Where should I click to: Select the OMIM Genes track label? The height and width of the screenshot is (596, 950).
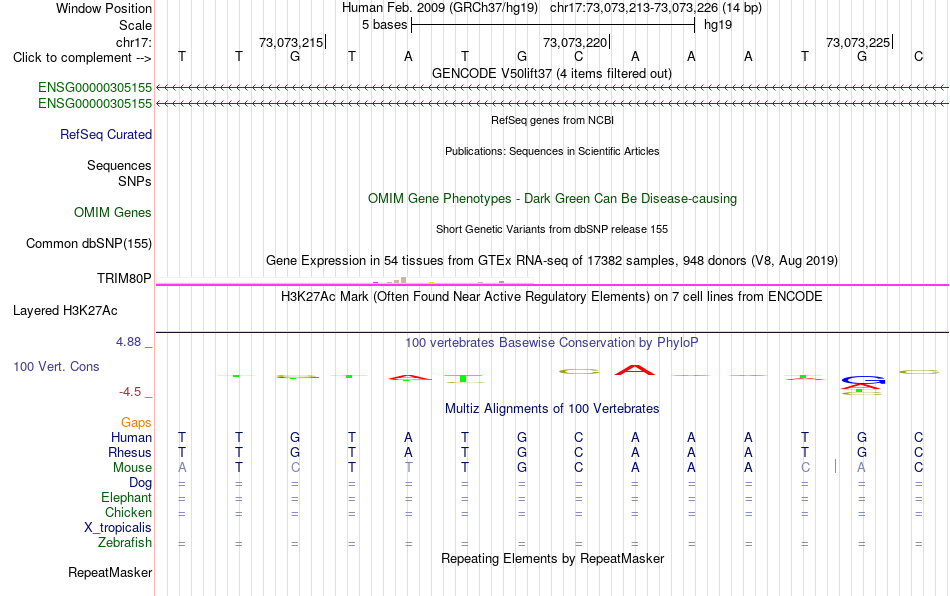tap(113, 213)
